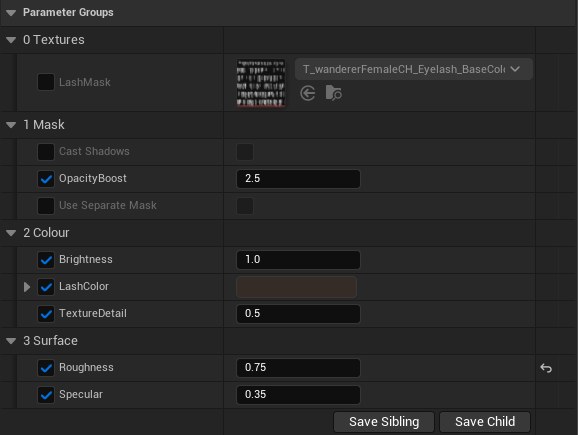Select the TextureDetail parameter label
The width and height of the screenshot is (578, 435).
[93, 313]
